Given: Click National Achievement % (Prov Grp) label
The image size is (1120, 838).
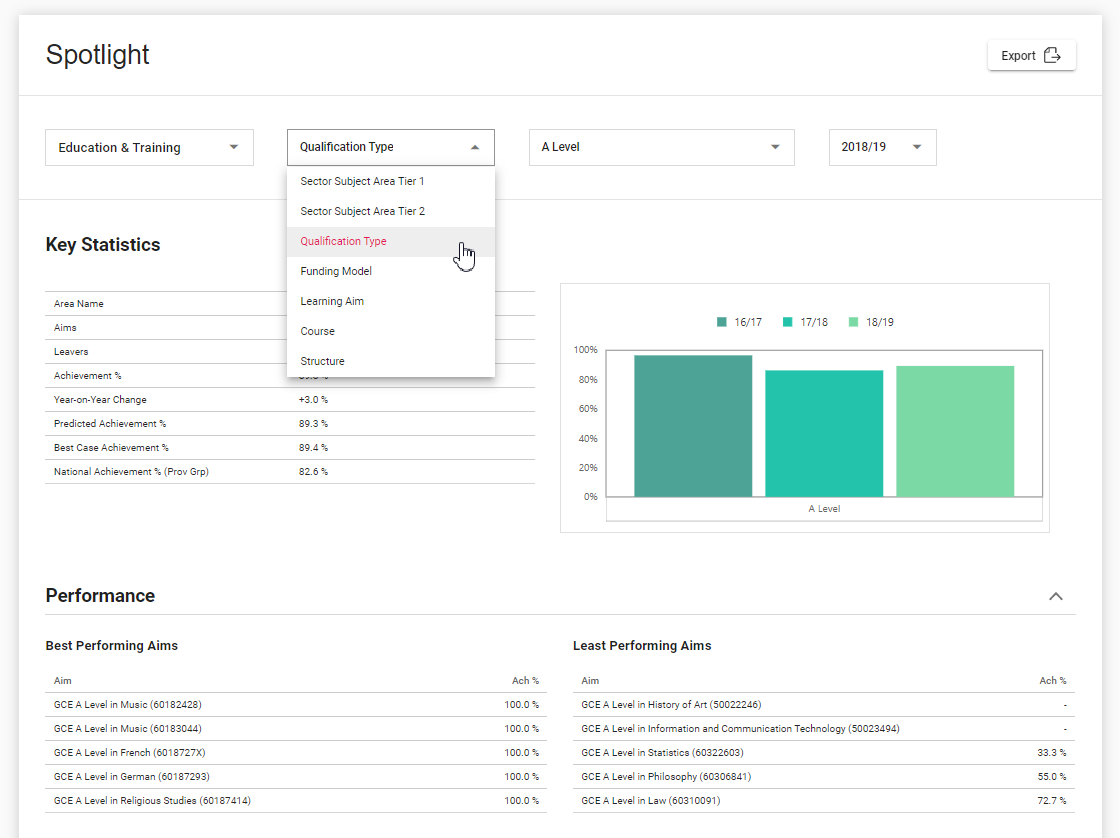Looking at the screenshot, I should point(131,472).
